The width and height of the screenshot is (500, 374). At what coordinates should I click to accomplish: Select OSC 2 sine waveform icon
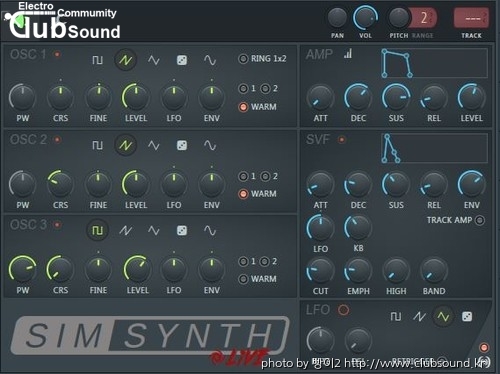pyautogui.click(x=210, y=145)
